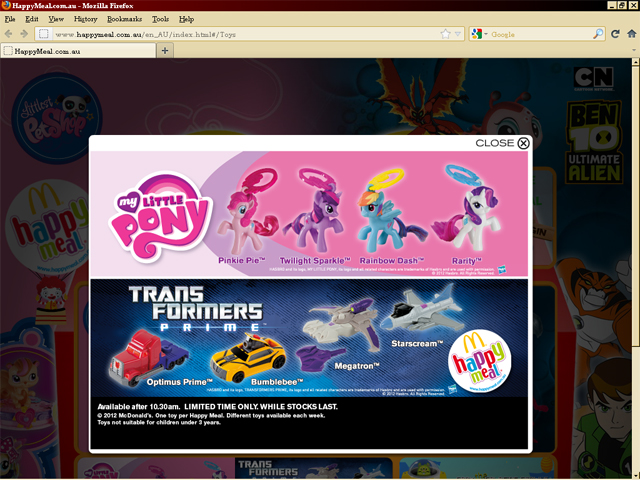Click the Twilight Sparkle toy image
The height and width of the screenshot is (480, 640).
(315, 211)
